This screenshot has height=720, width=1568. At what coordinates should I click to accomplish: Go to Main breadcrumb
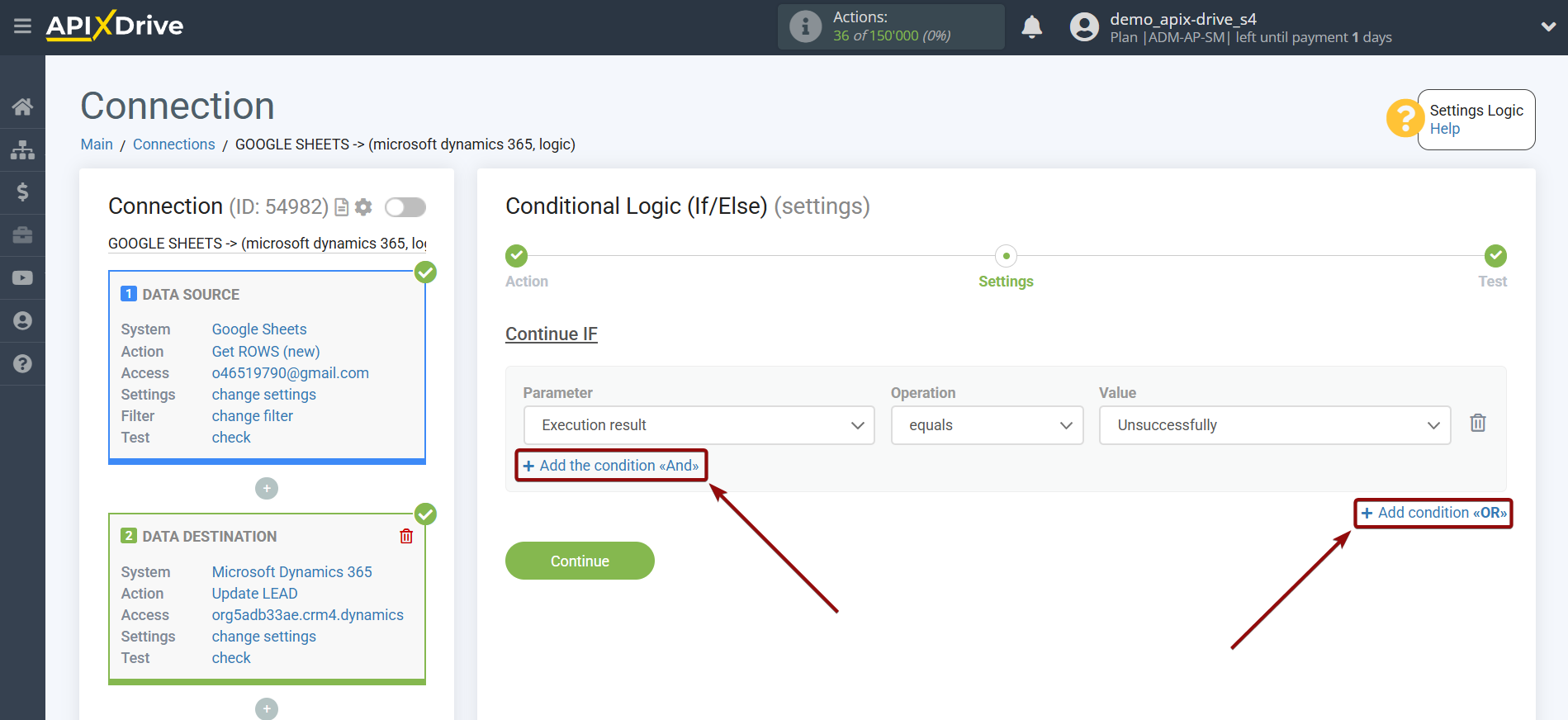[97, 144]
